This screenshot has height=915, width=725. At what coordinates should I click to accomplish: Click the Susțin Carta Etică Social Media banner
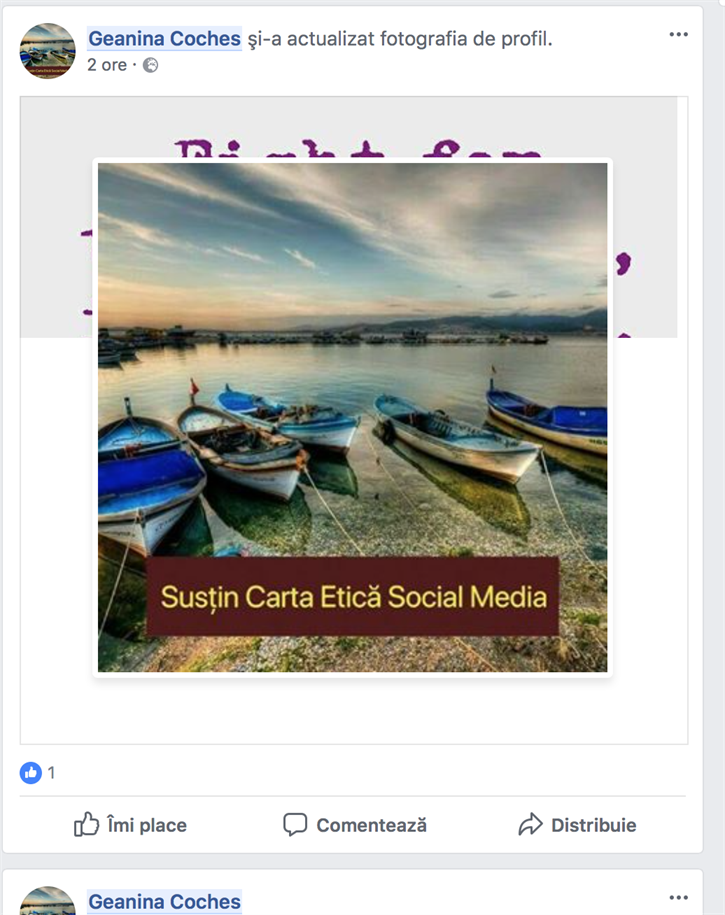pyautogui.click(x=353, y=596)
